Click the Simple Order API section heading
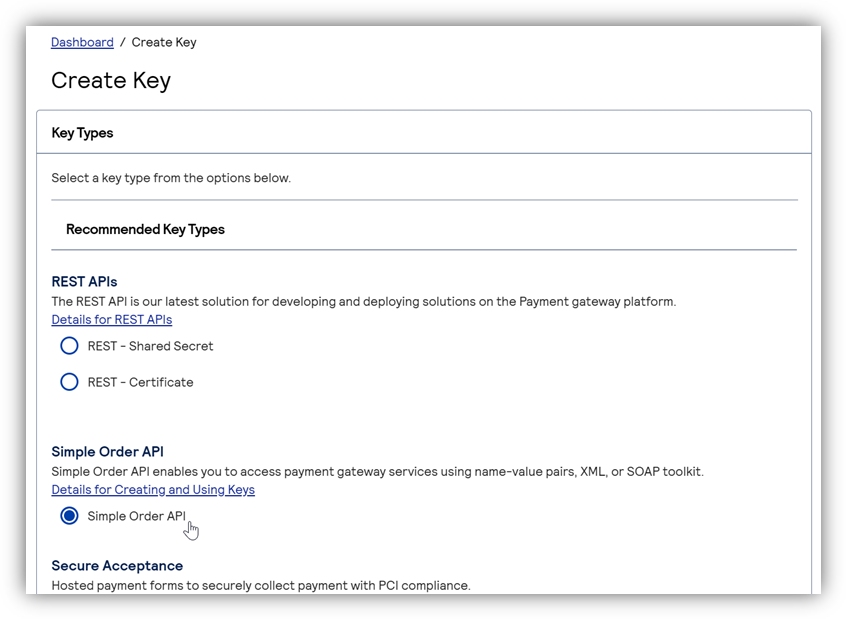The width and height of the screenshot is (846, 619). click(x=107, y=452)
